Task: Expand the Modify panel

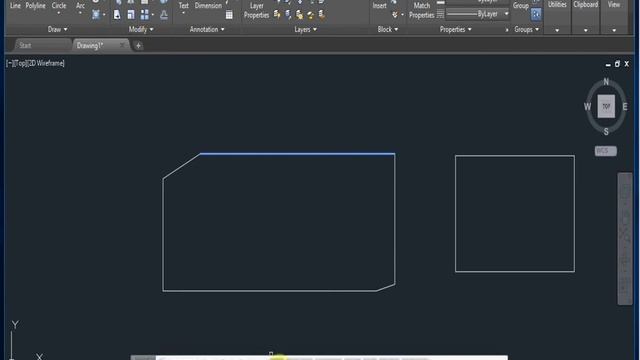Action: 141,29
